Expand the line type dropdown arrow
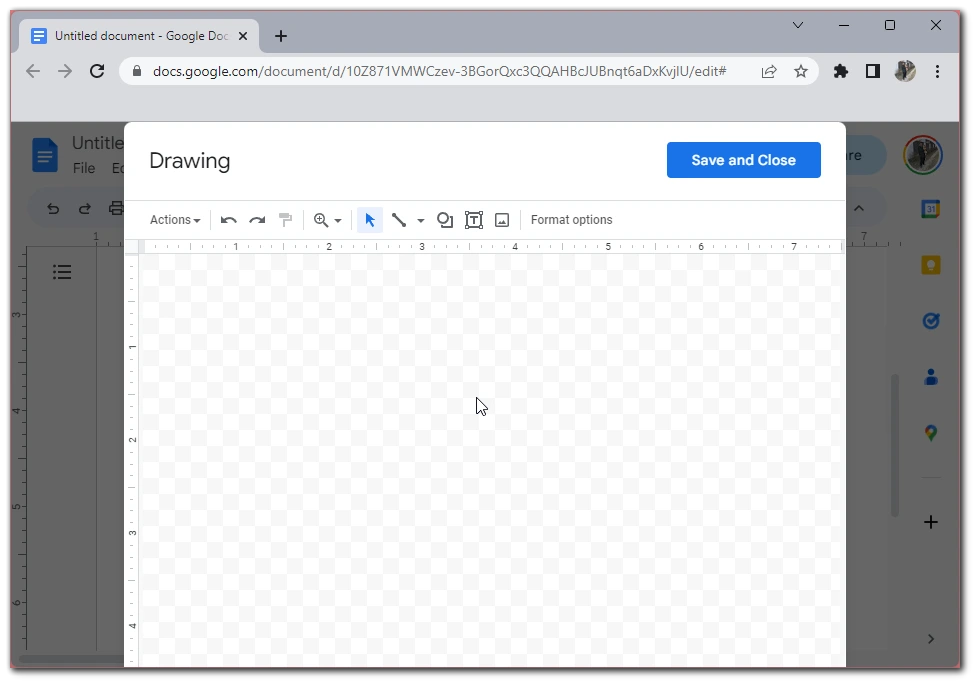978x686 pixels. tap(421, 220)
